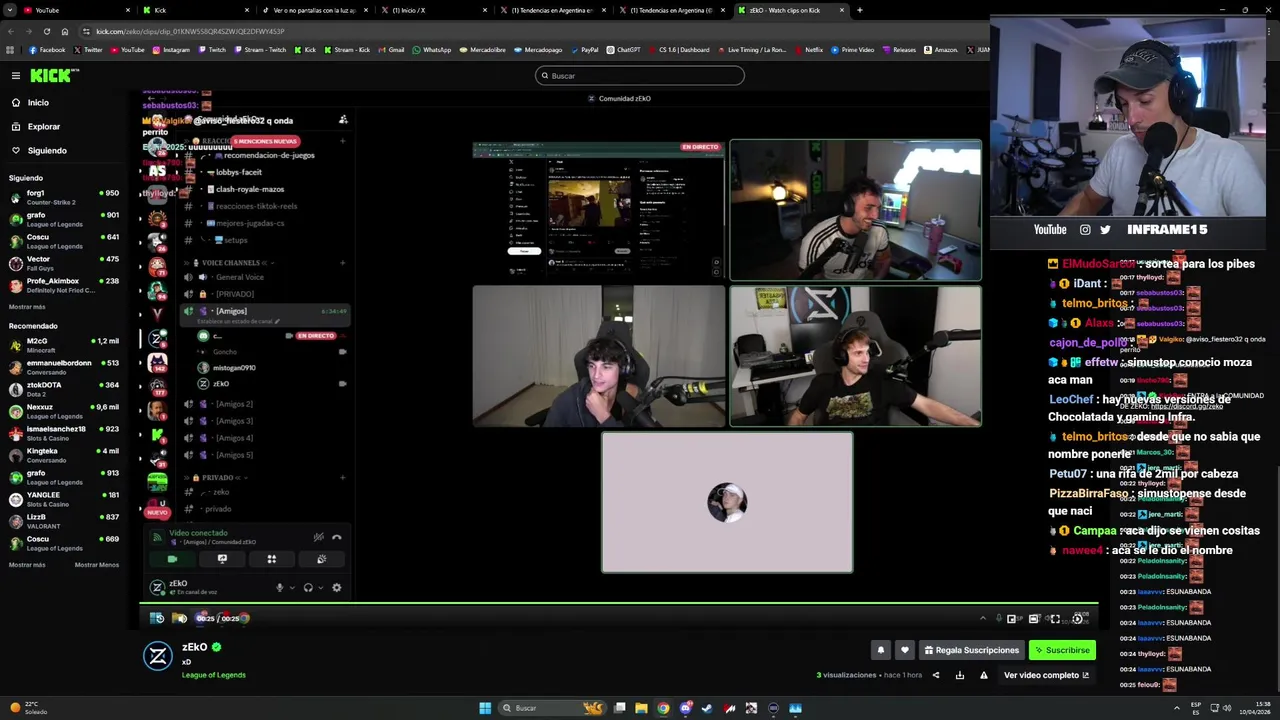Open Windows Start menu
The width and height of the screenshot is (1280, 720).
click(485, 708)
